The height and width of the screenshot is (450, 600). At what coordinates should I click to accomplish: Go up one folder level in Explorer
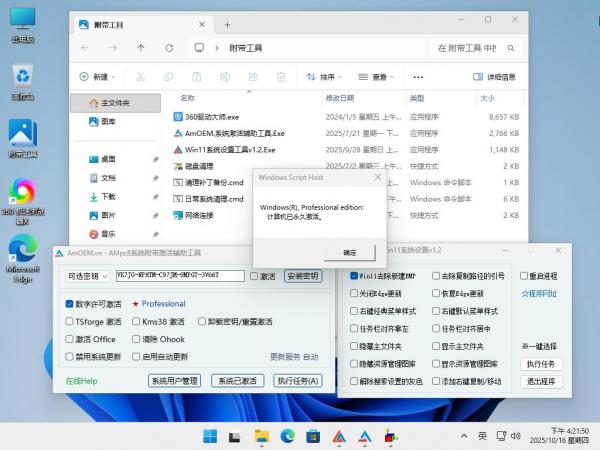click(141, 47)
